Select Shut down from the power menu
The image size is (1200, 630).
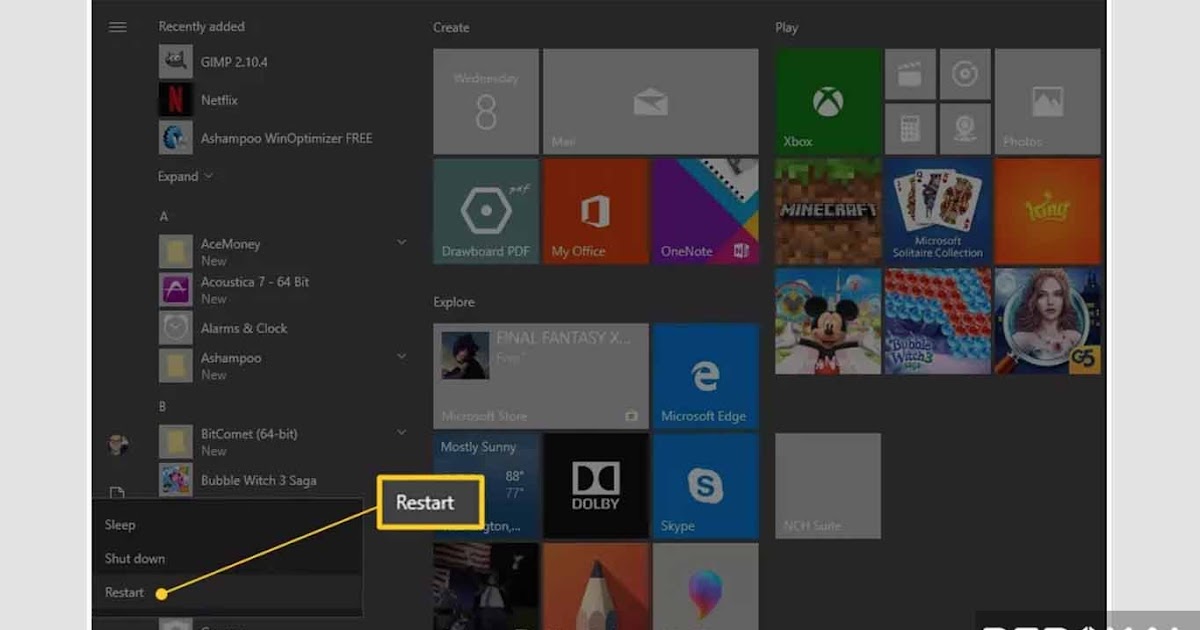click(x=226, y=559)
